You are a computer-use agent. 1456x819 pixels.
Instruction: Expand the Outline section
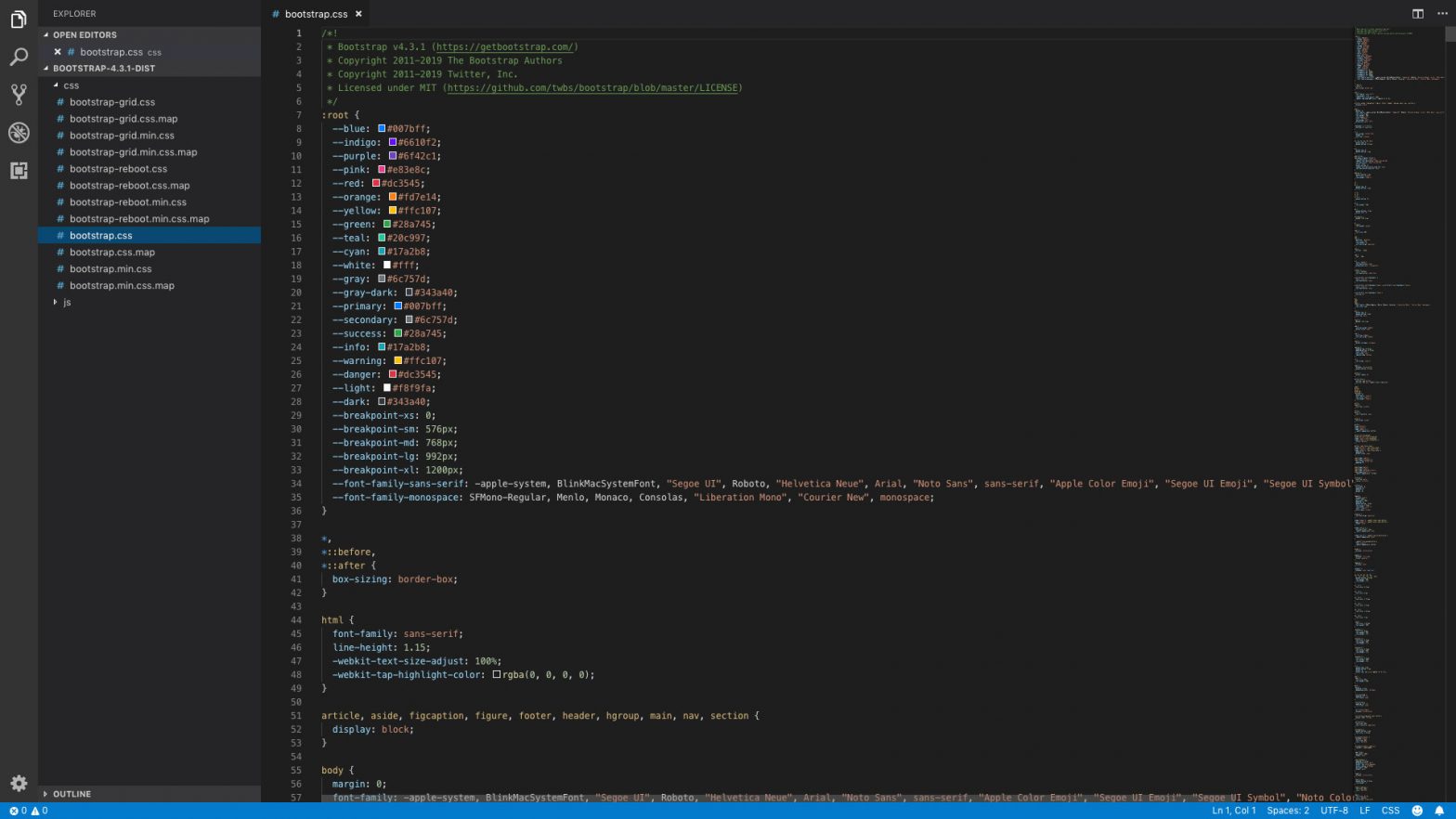(x=149, y=794)
